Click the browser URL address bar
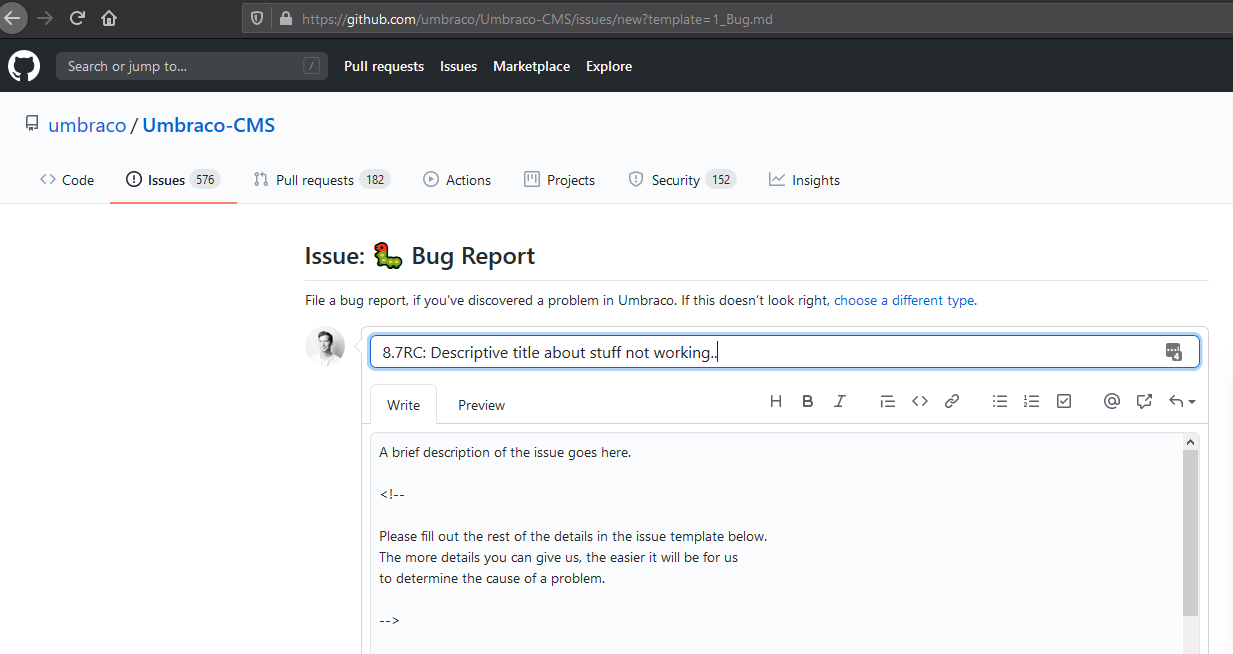 click(x=737, y=19)
